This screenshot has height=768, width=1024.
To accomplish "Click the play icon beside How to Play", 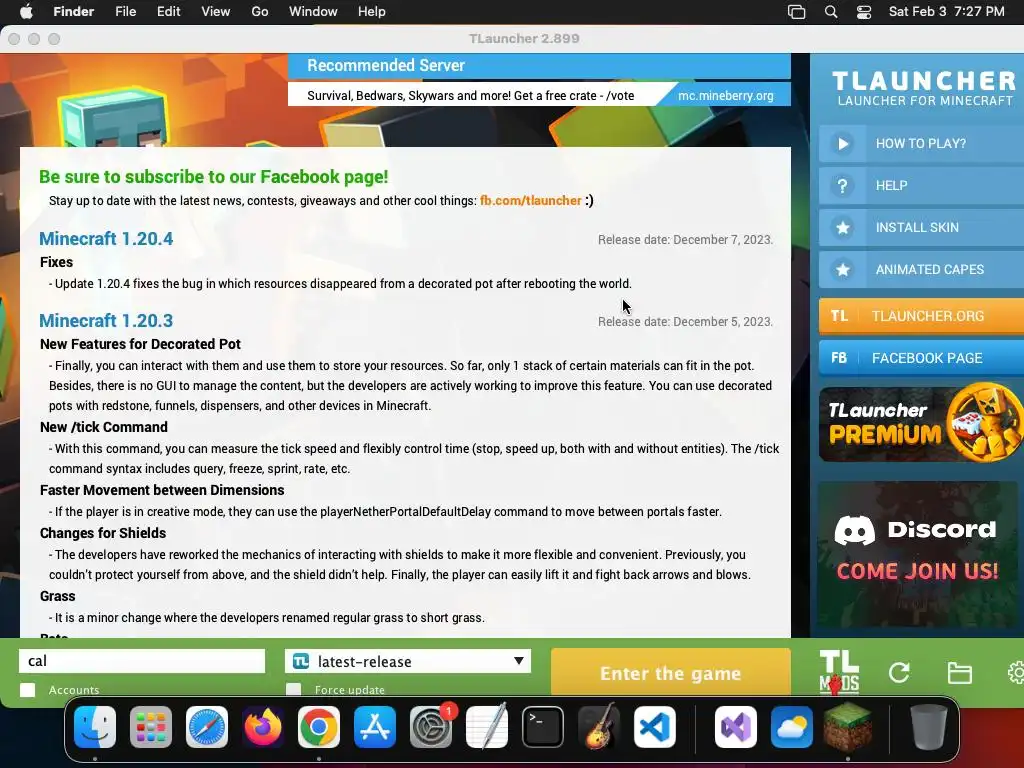I will coord(842,144).
